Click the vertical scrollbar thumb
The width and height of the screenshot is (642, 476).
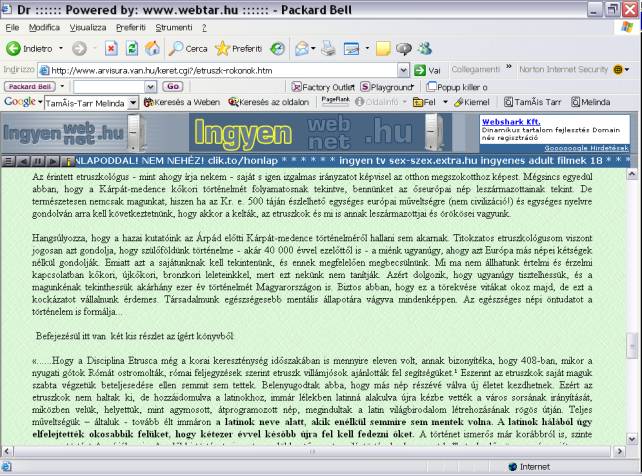pos(632,346)
